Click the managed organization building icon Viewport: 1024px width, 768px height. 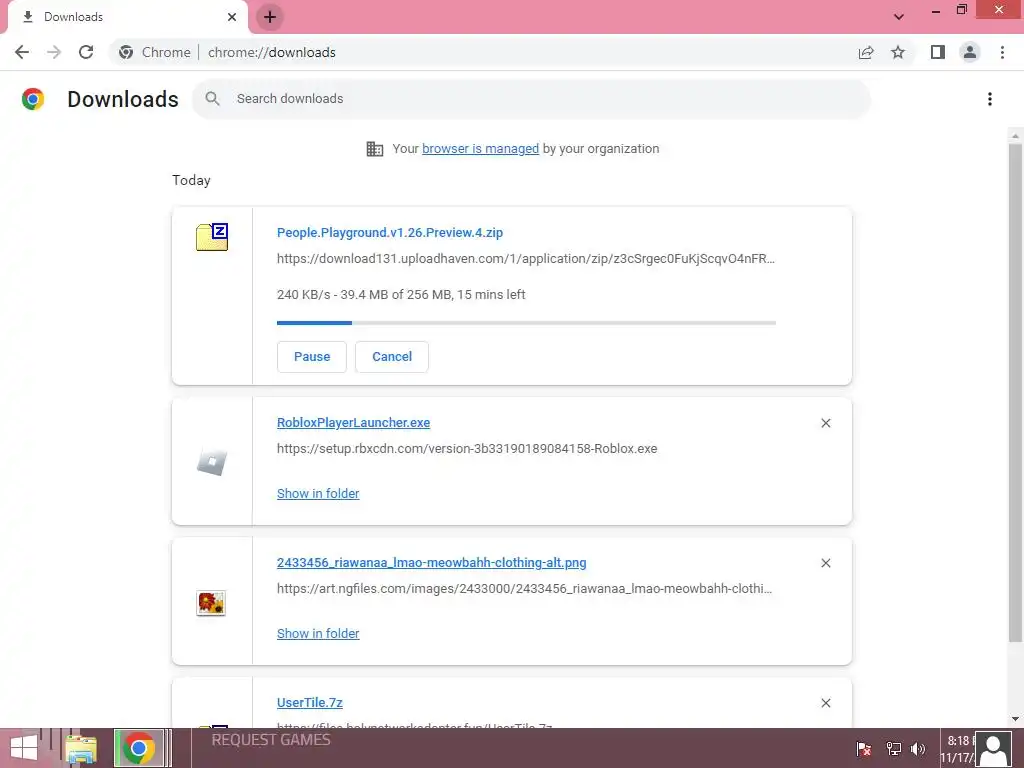coord(375,149)
